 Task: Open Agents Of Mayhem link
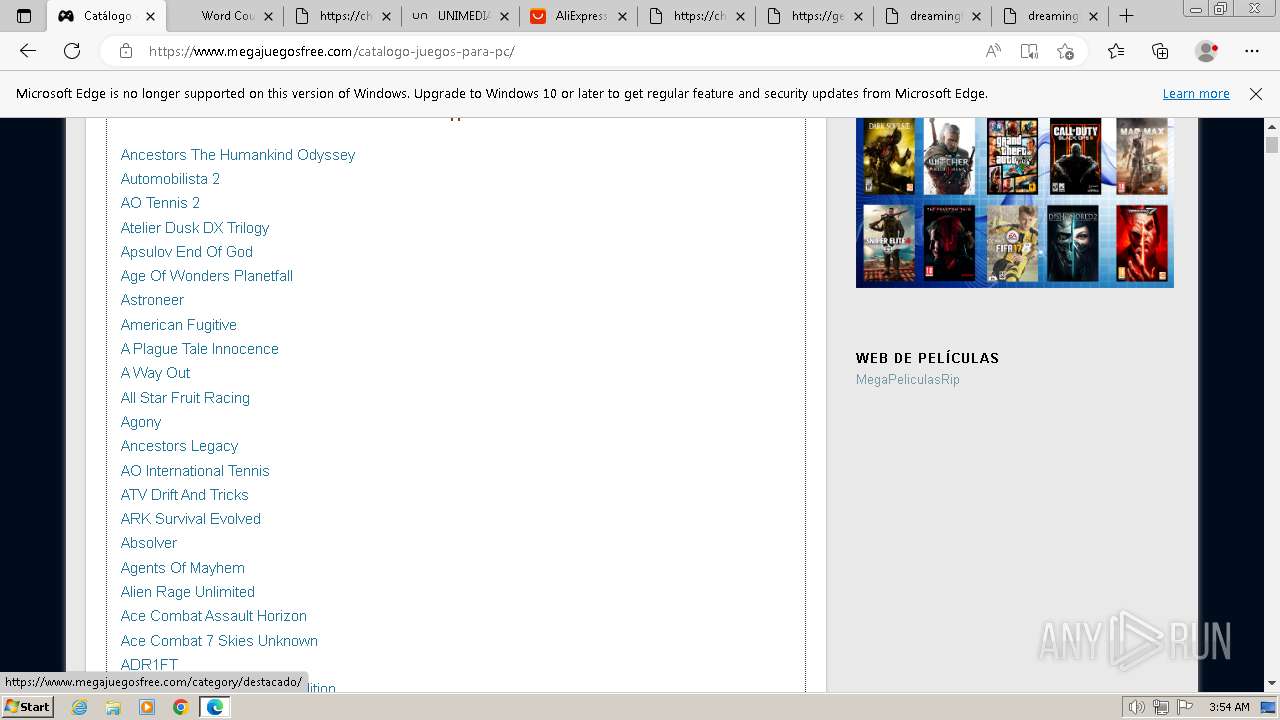click(183, 568)
